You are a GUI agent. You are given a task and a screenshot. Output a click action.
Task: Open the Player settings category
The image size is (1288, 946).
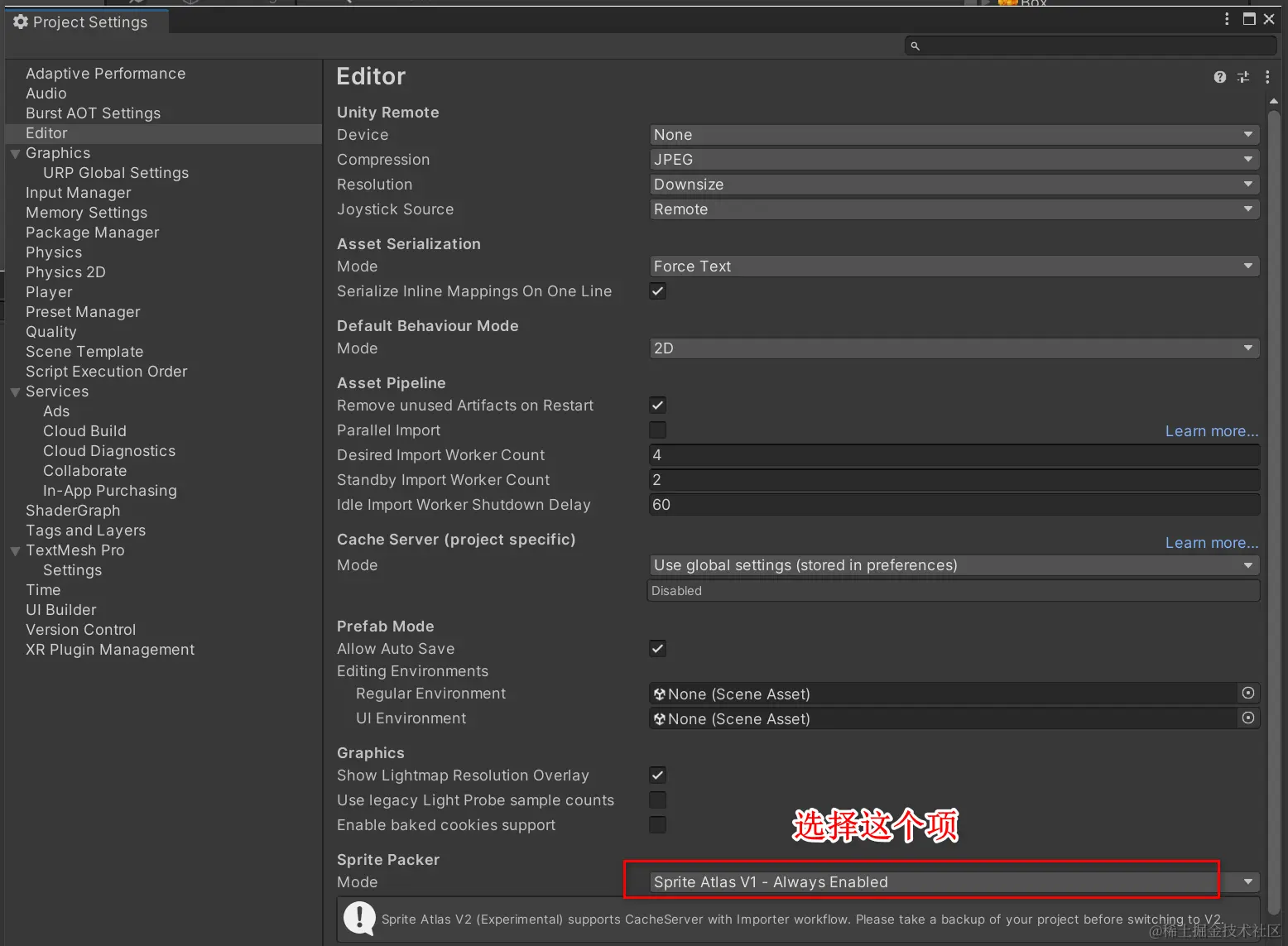[49, 292]
